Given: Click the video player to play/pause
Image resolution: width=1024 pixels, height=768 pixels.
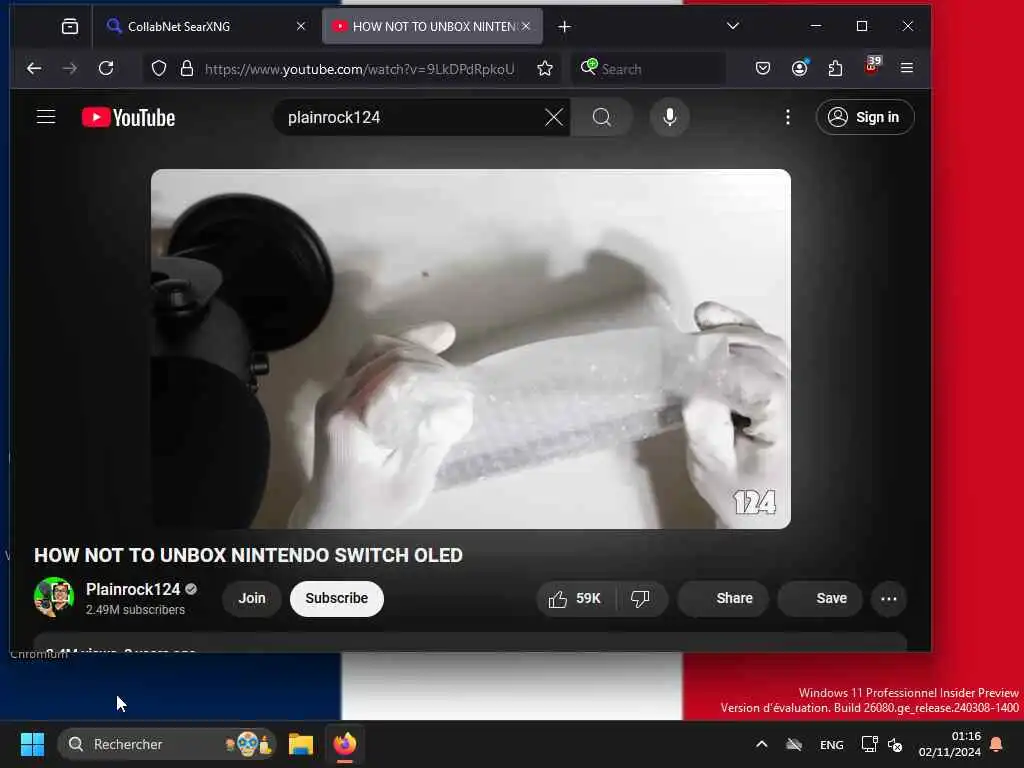Looking at the screenshot, I should pos(471,349).
